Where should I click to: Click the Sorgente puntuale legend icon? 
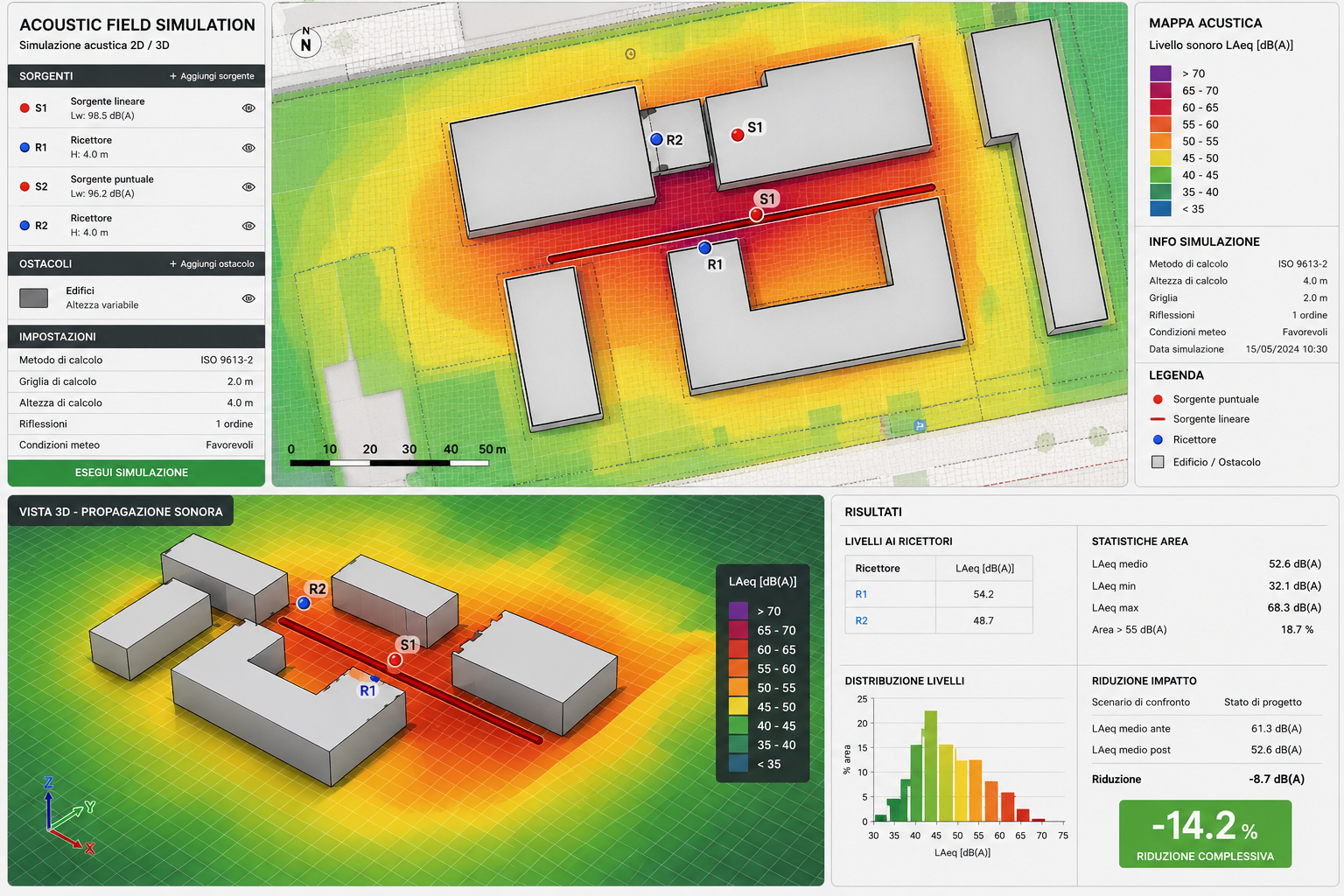1158,399
